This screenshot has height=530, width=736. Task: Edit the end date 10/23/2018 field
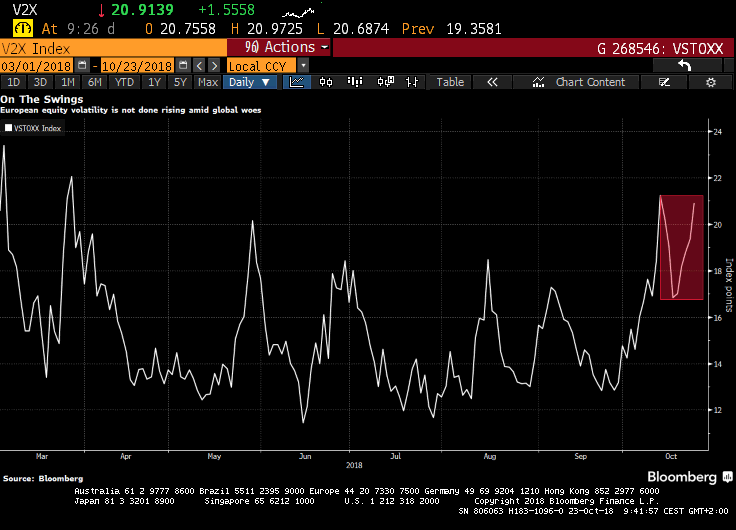pos(137,66)
